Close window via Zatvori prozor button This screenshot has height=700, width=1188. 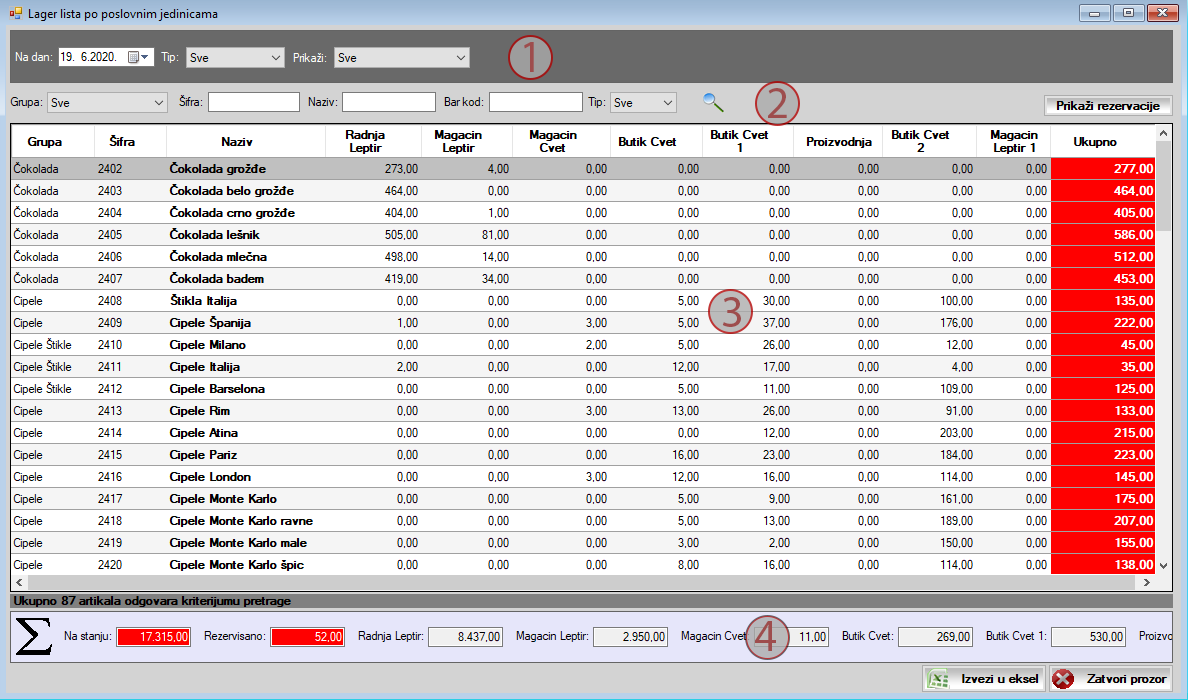coord(1111,679)
